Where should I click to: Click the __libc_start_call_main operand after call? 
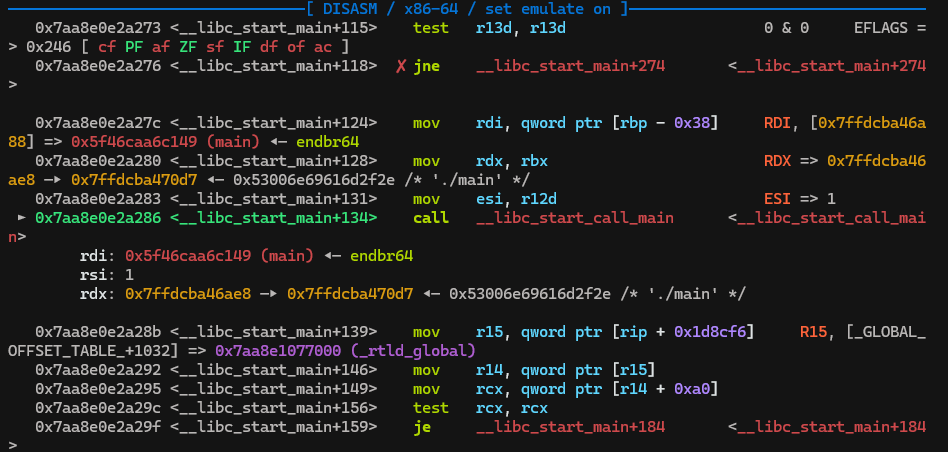pyautogui.click(x=574, y=218)
